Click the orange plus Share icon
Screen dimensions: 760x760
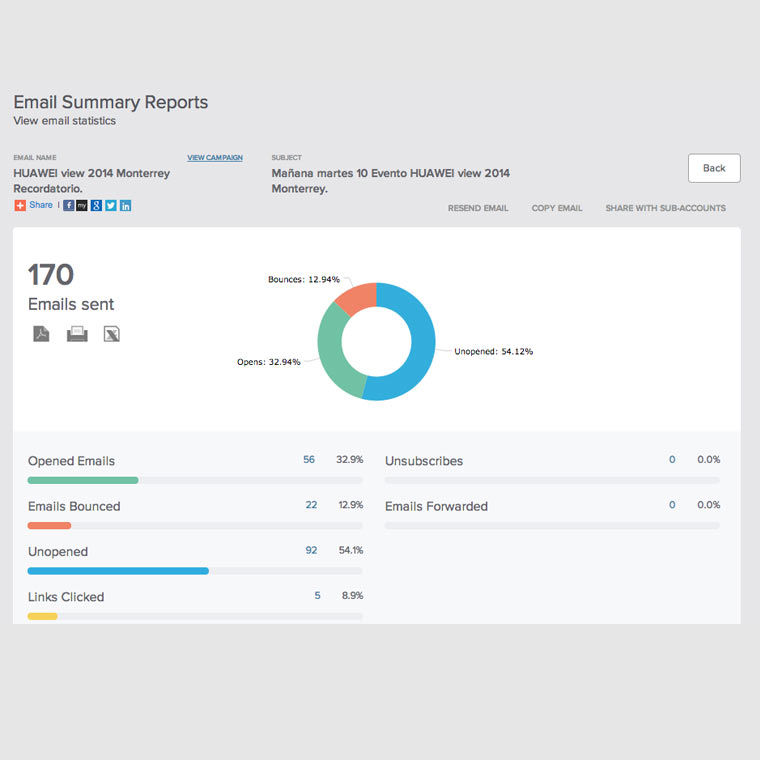[20, 205]
